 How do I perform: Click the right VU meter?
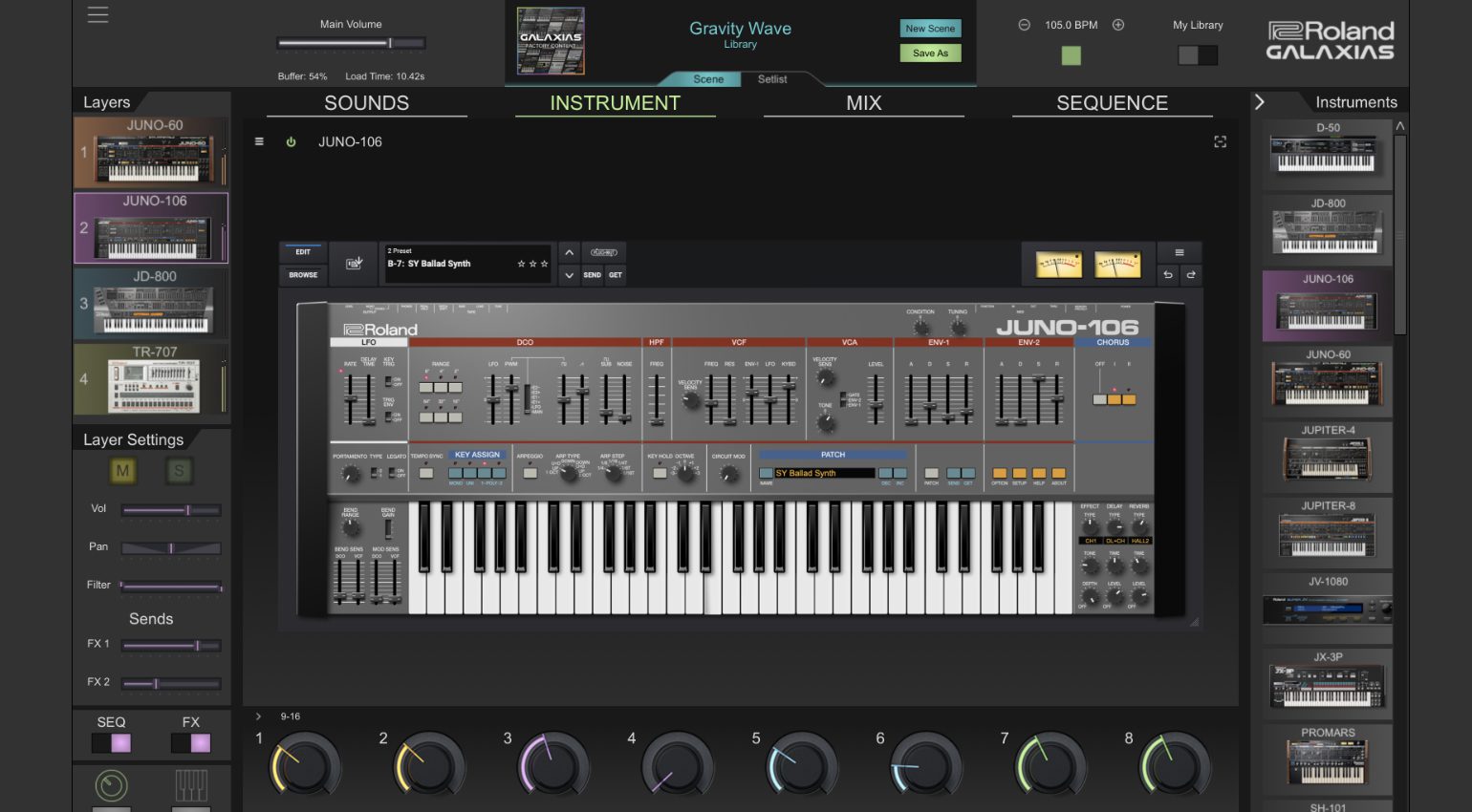1117,264
